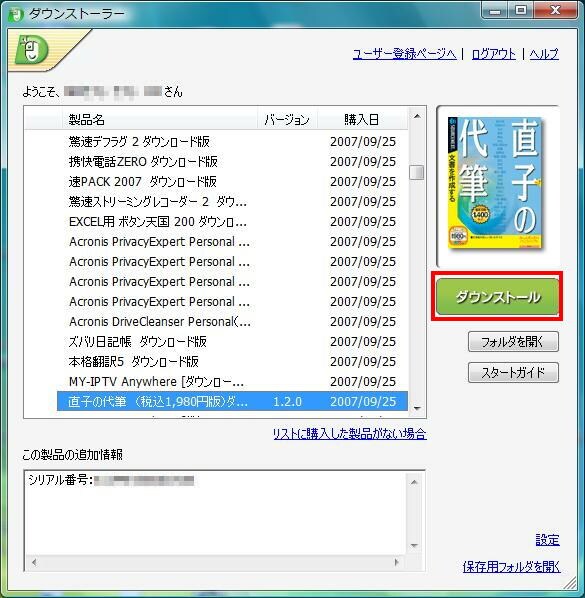Sort by the バージョン column header
Viewport: 585px width, 598px height.
[288, 120]
